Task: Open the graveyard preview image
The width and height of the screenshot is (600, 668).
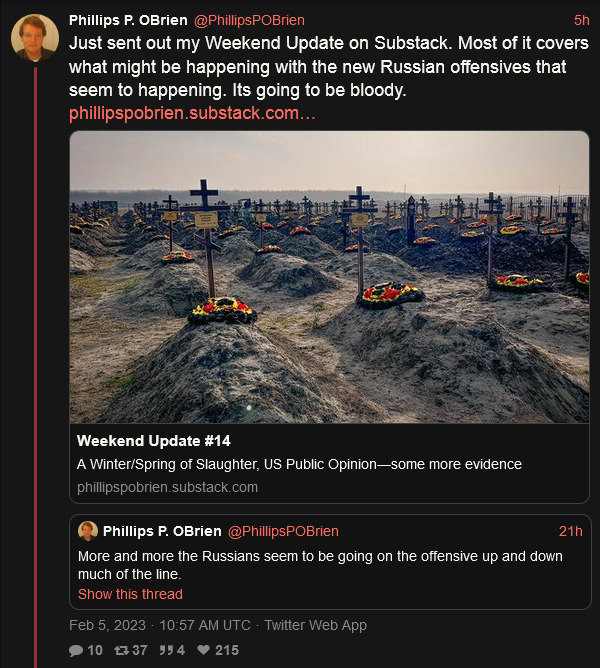Action: pyautogui.click(x=329, y=277)
